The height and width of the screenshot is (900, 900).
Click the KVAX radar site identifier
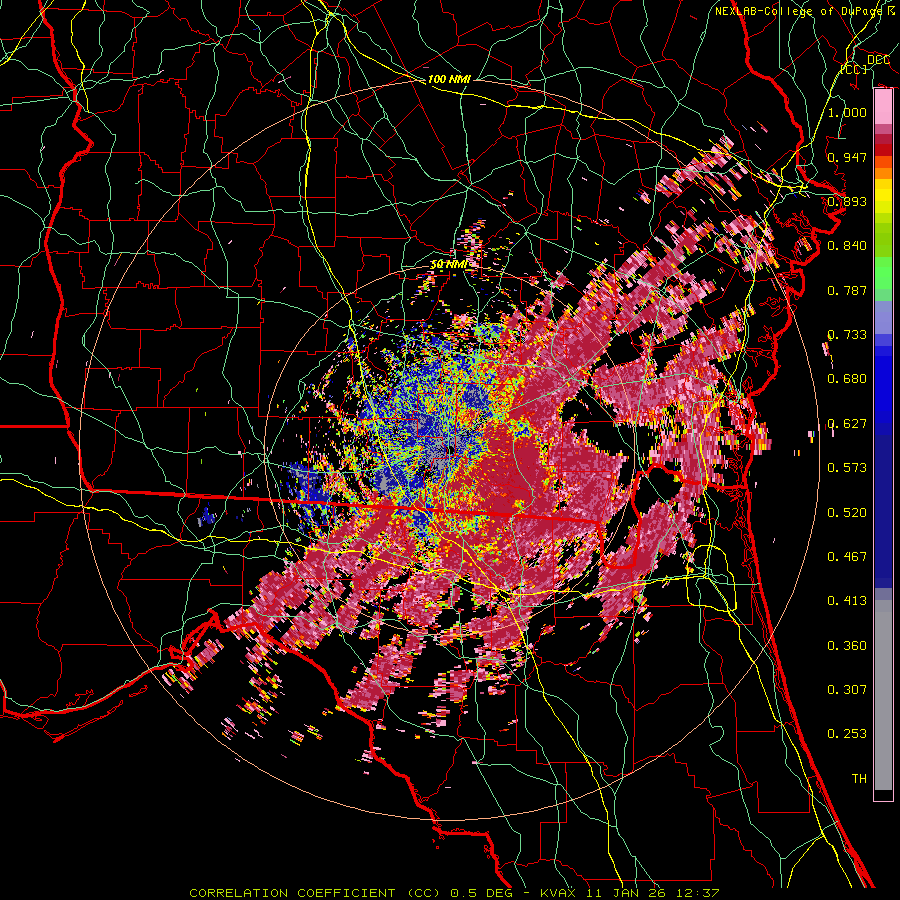pos(557,893)
